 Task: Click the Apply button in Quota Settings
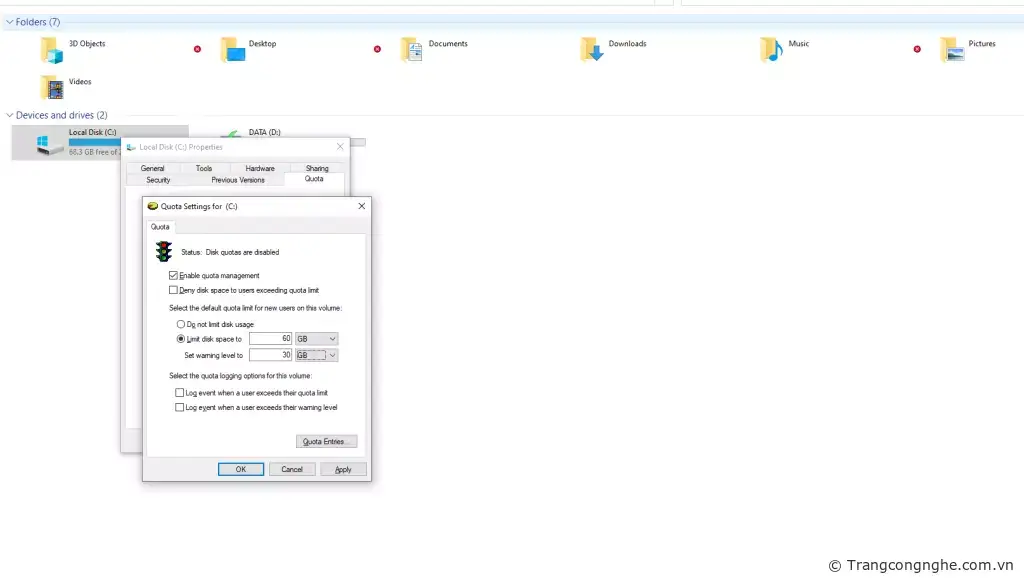[x=343, y=469]
